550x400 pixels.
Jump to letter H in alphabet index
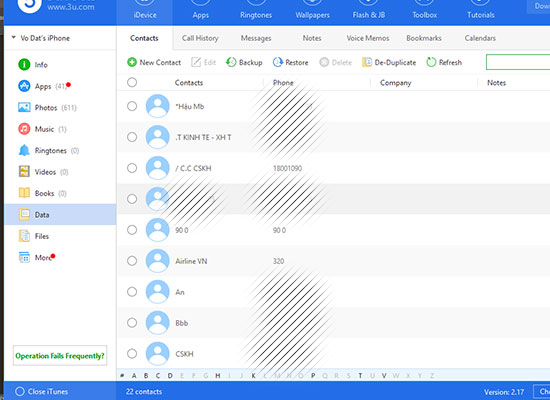click(x=218, y=376)
